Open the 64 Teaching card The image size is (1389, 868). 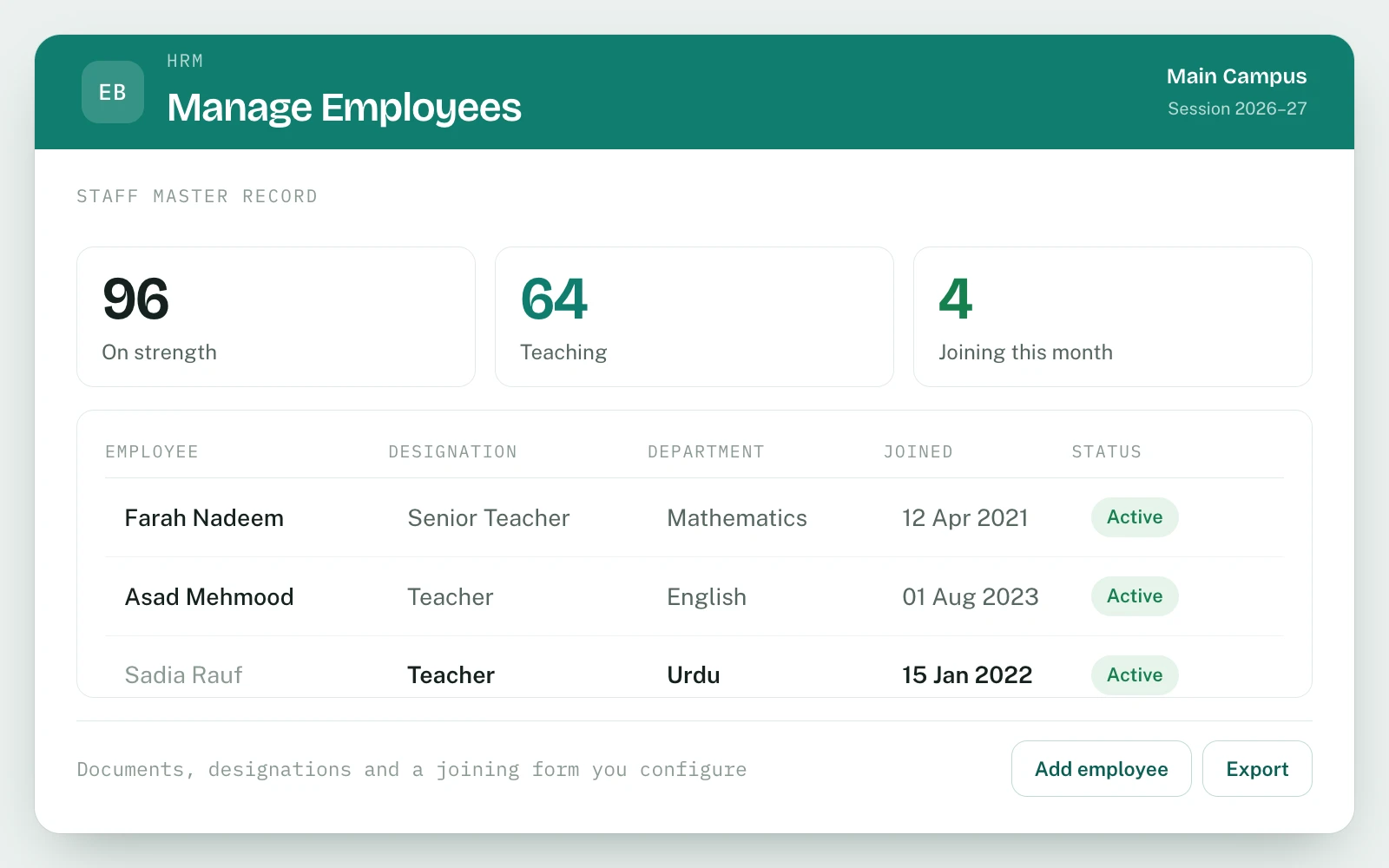pyautogui.click(x=694, y=317)
